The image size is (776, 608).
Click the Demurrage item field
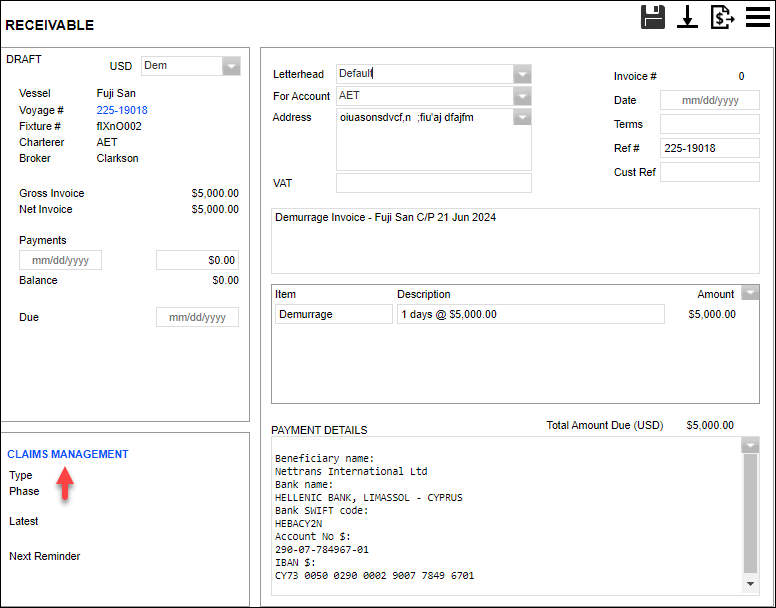(x=334, y=314)
